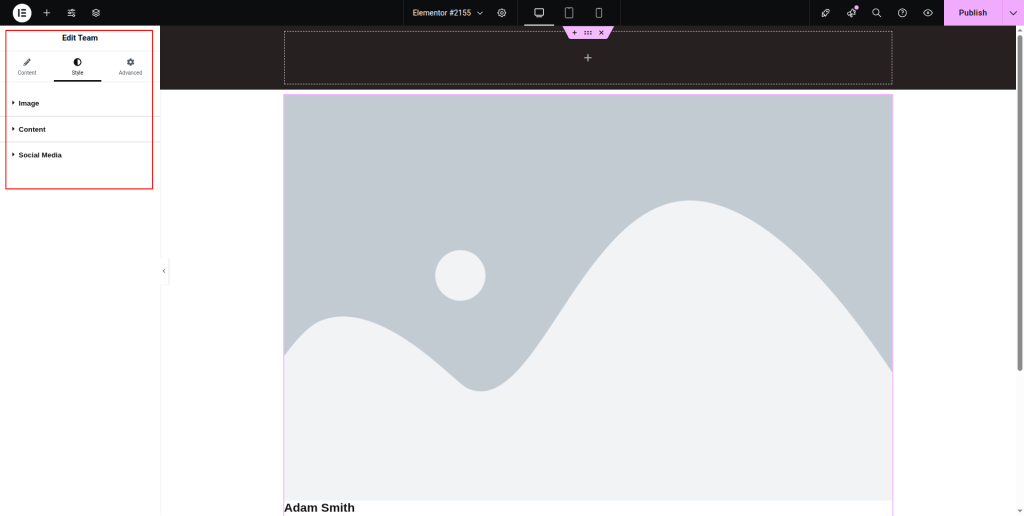Viewport: 1024px width, 516px height.
Task: Open the Finder search icon
Action: tap(876, 12)
